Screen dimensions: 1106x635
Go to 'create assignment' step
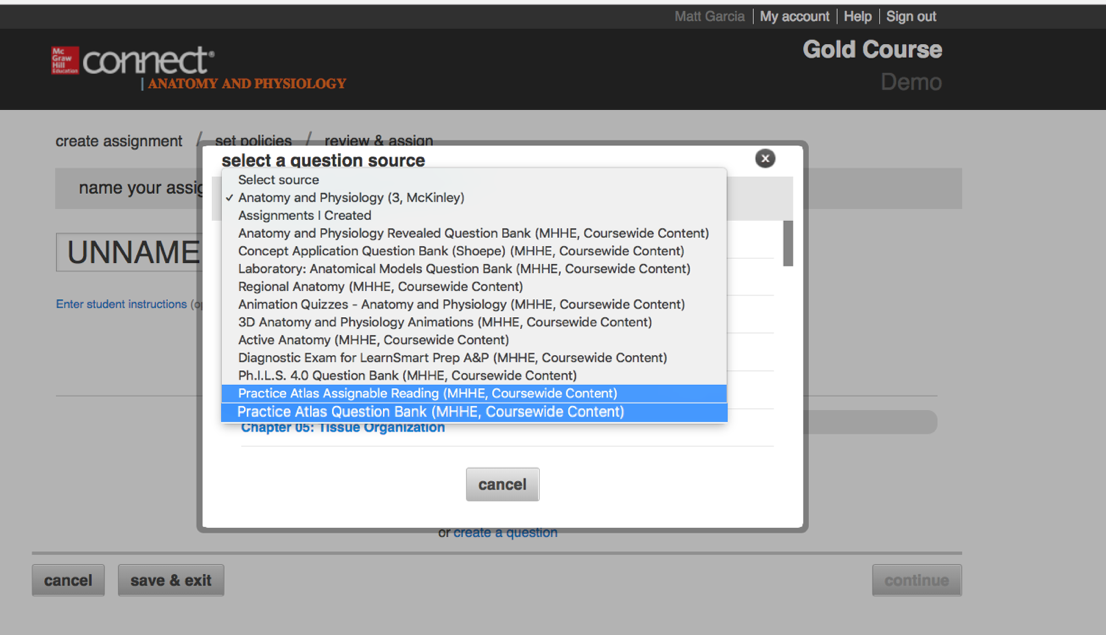pos(119,141)
